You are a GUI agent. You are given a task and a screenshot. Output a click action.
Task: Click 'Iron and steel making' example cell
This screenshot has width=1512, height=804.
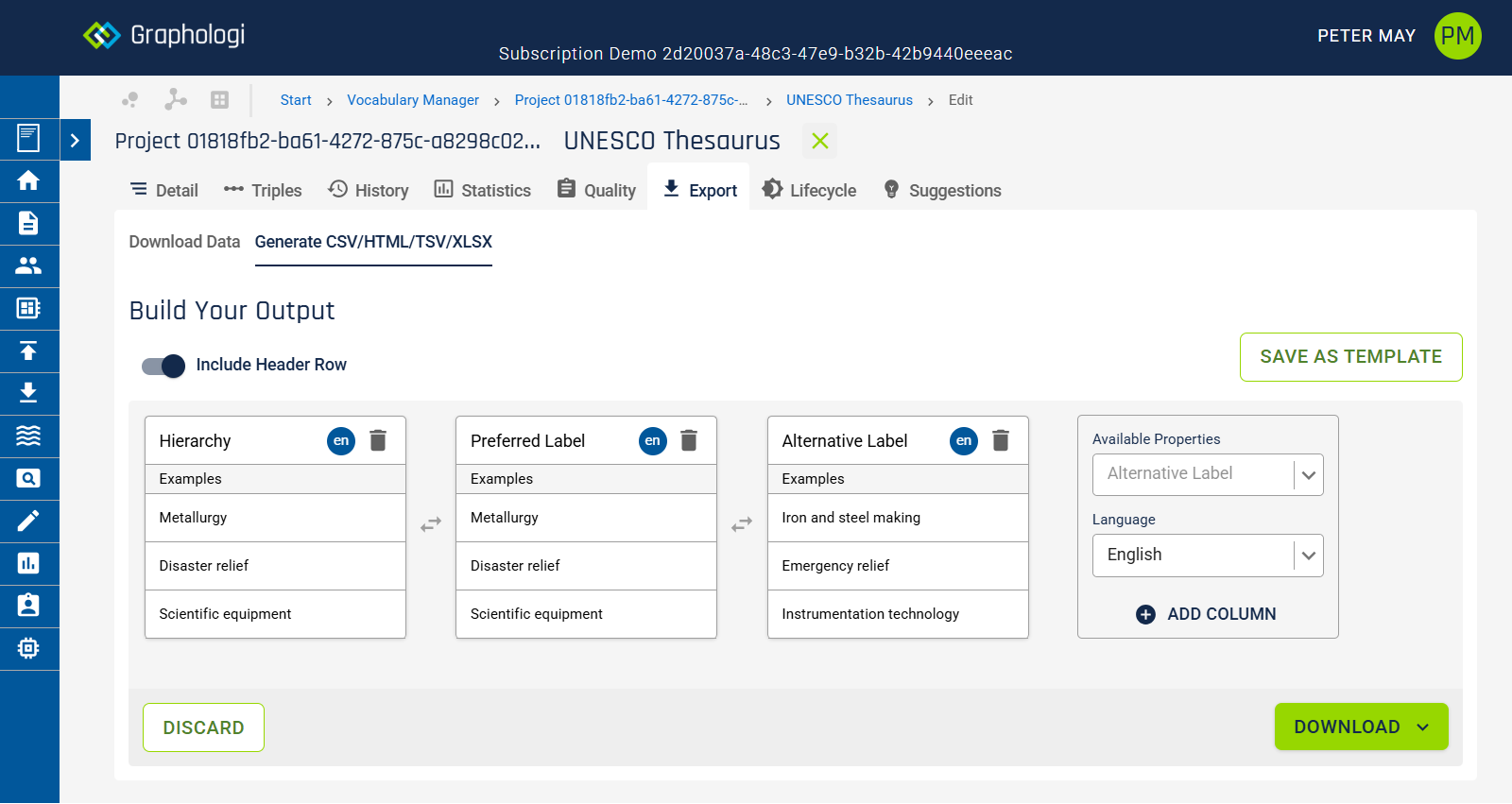[898, 518]
